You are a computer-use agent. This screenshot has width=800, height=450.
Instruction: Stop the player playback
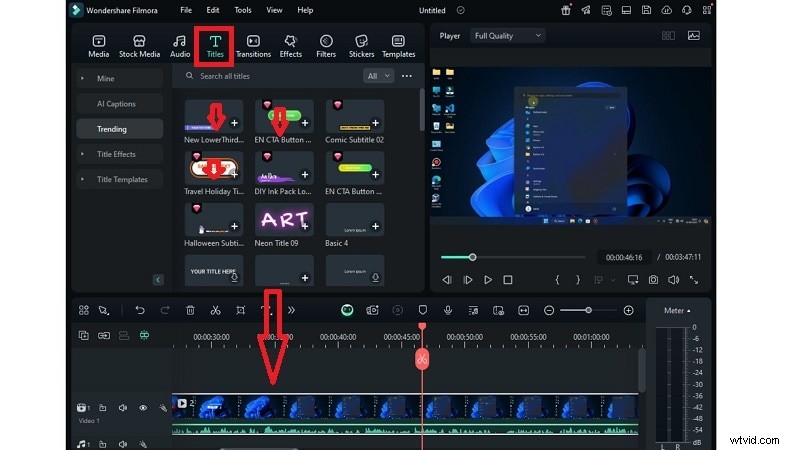point(508,280)
